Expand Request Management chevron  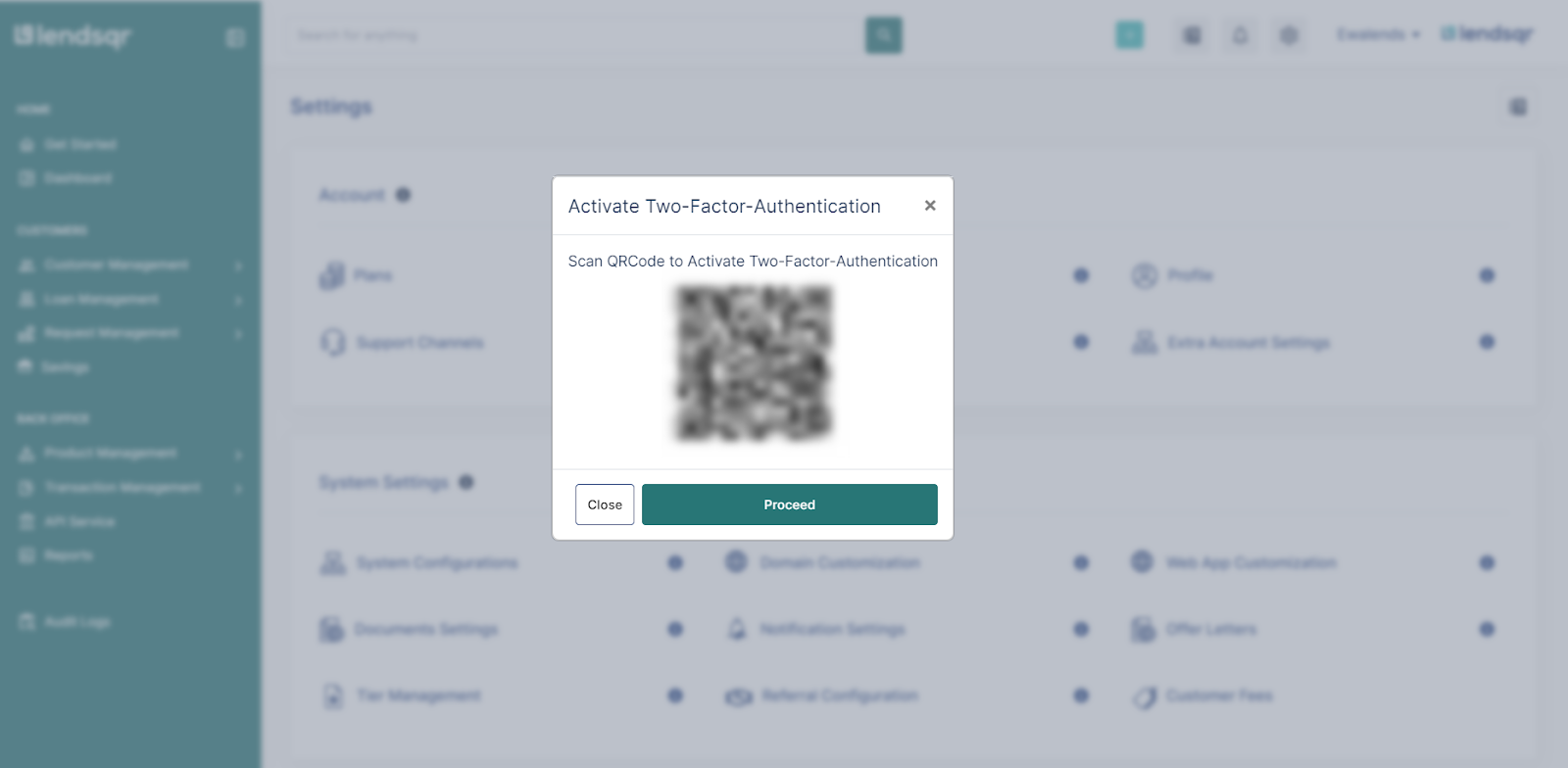pos(238,334)
